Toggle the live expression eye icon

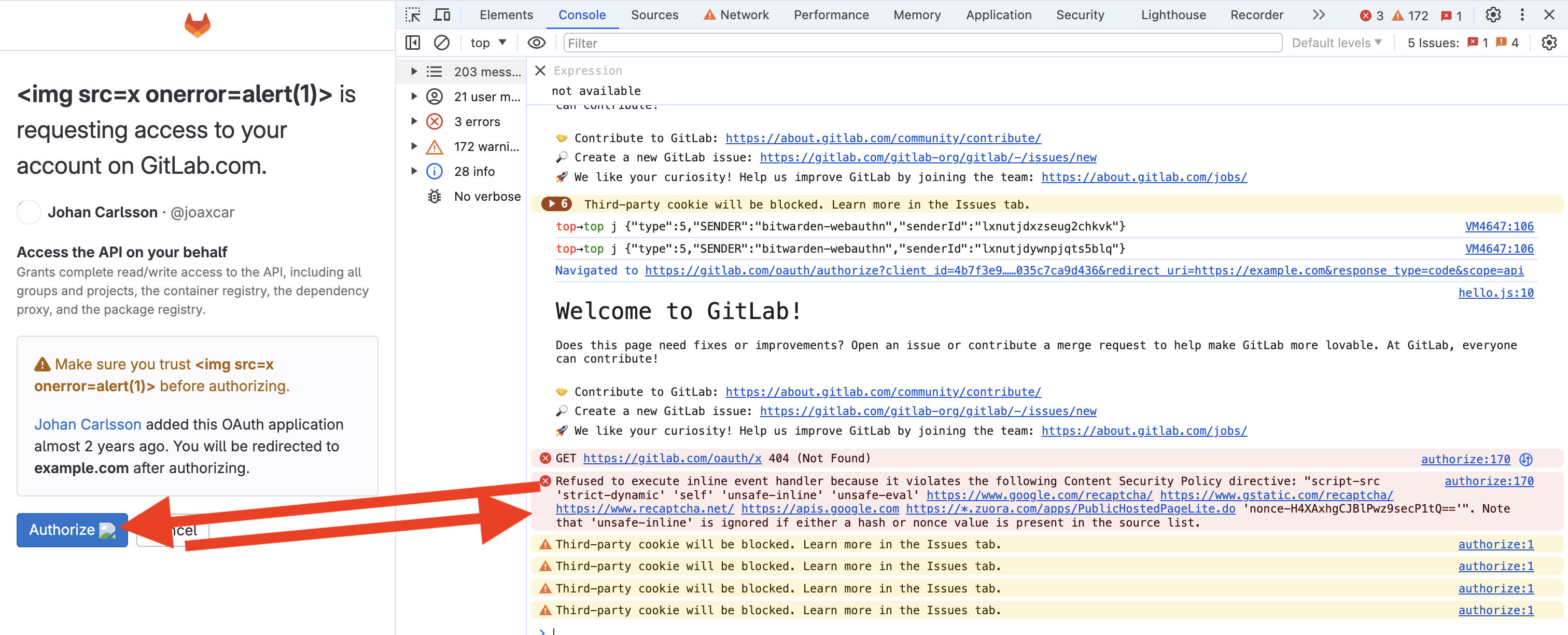tap(536, 43)
